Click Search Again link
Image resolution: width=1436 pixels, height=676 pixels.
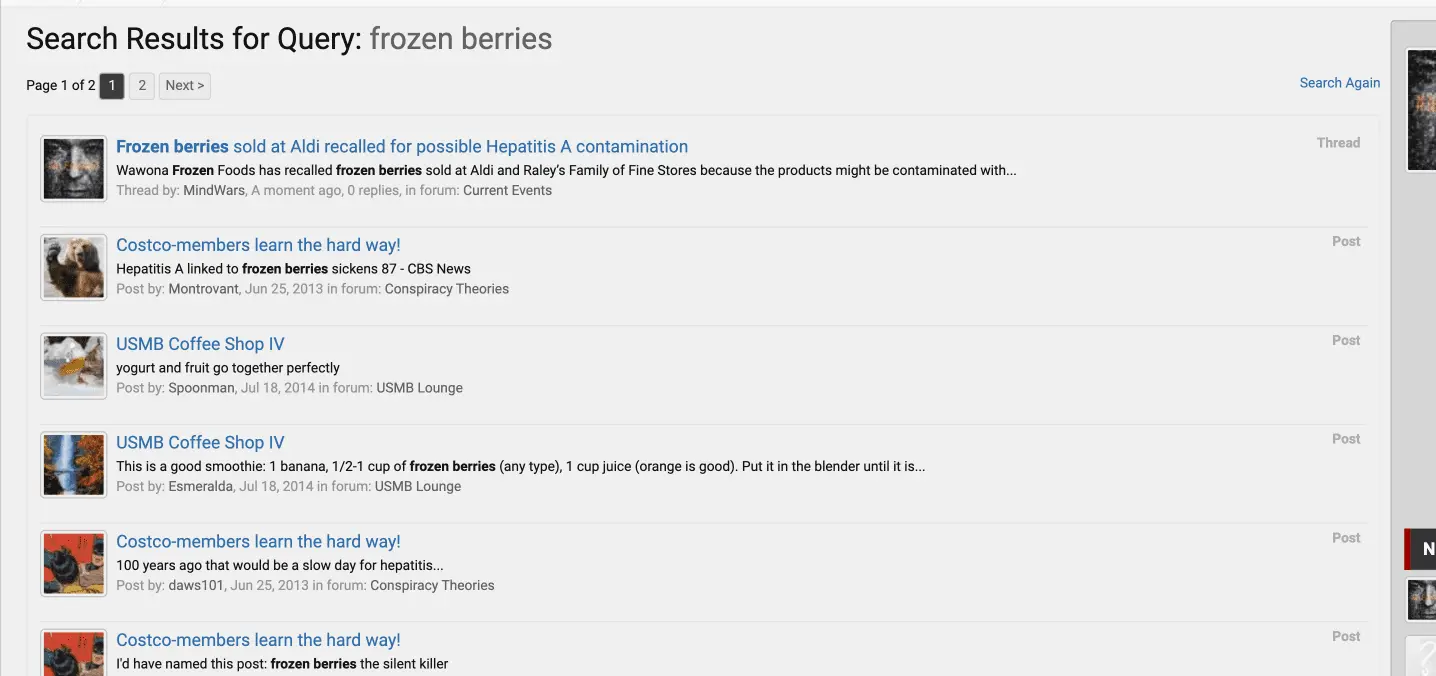coord(1339,83)
